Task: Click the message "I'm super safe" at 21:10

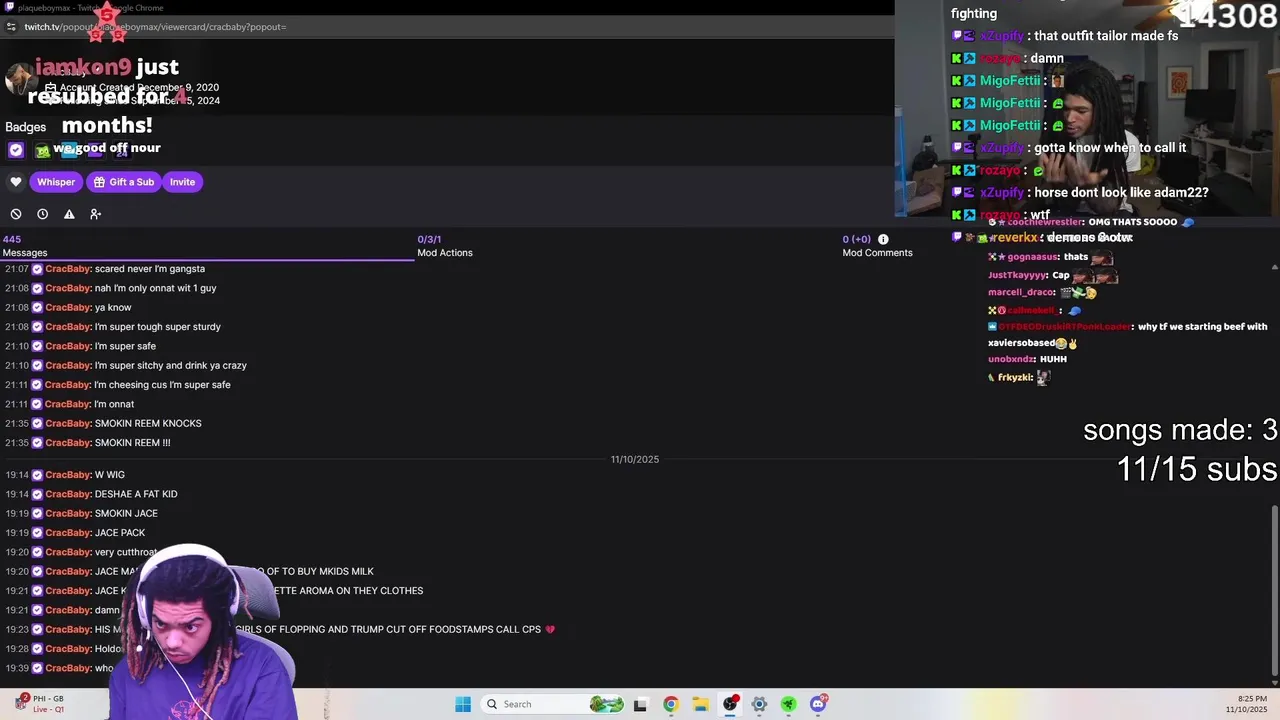Action: 125,346
